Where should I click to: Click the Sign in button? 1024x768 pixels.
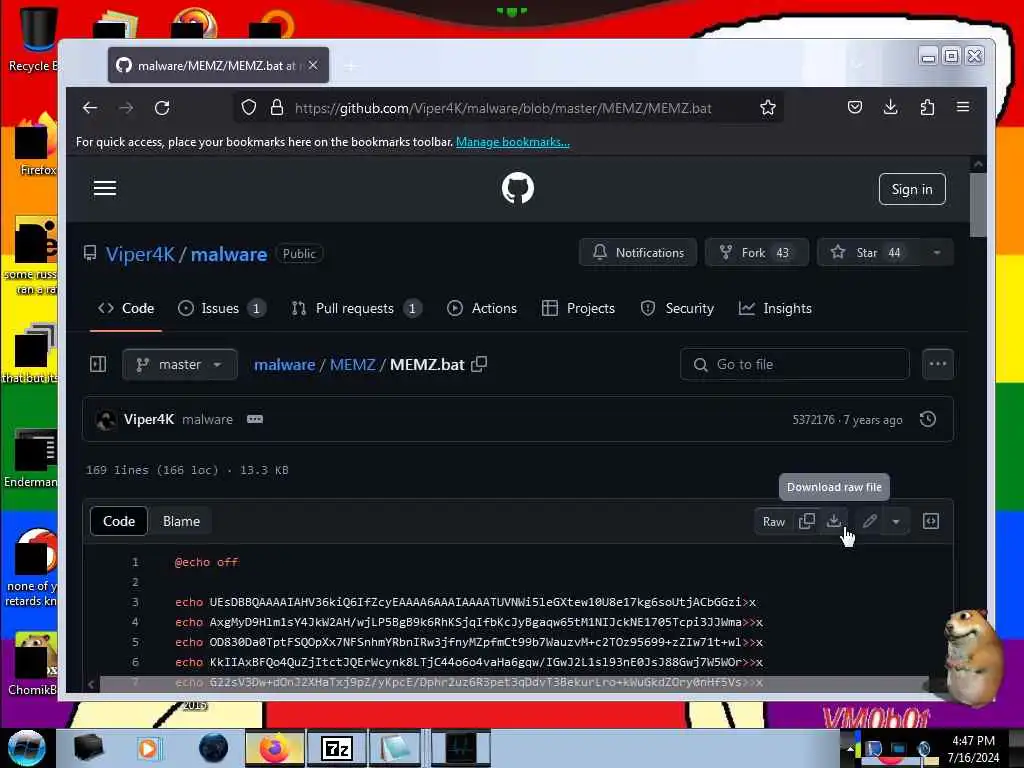(912, 189)
